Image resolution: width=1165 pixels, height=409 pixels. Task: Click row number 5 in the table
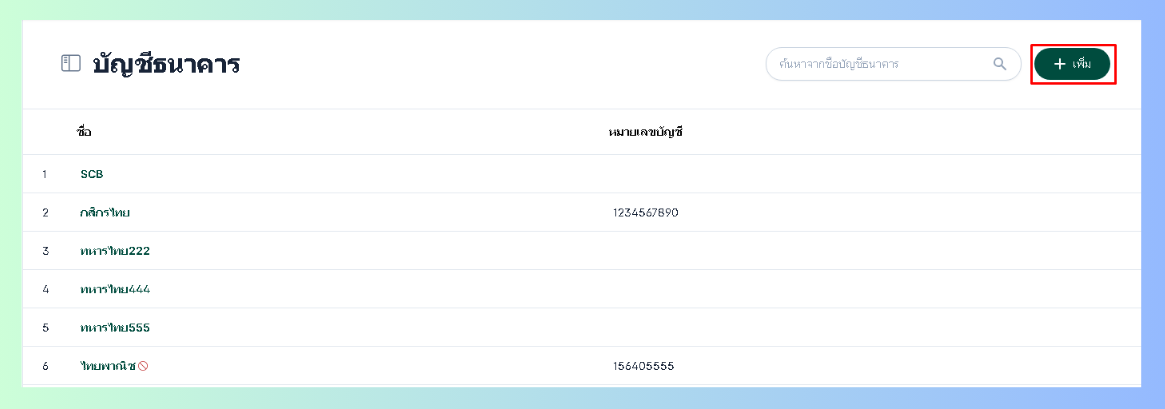45,328
